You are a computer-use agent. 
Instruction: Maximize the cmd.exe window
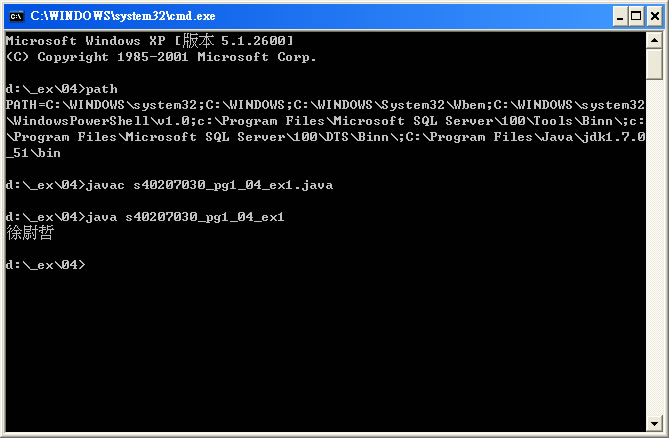pos(636,17)
